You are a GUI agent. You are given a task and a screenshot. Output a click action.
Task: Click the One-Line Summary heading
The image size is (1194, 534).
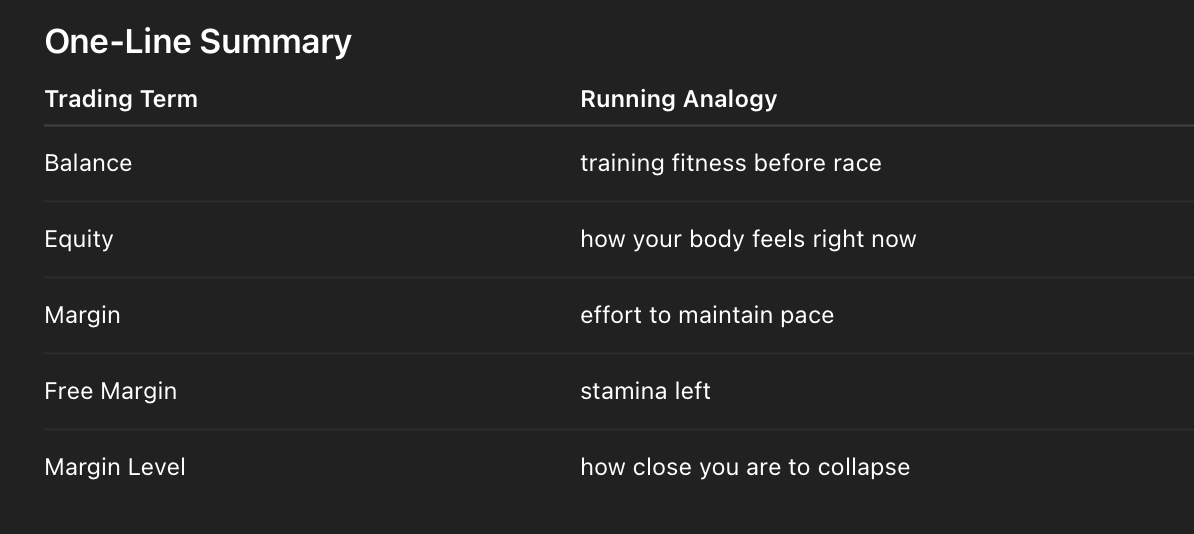[198, 42]
